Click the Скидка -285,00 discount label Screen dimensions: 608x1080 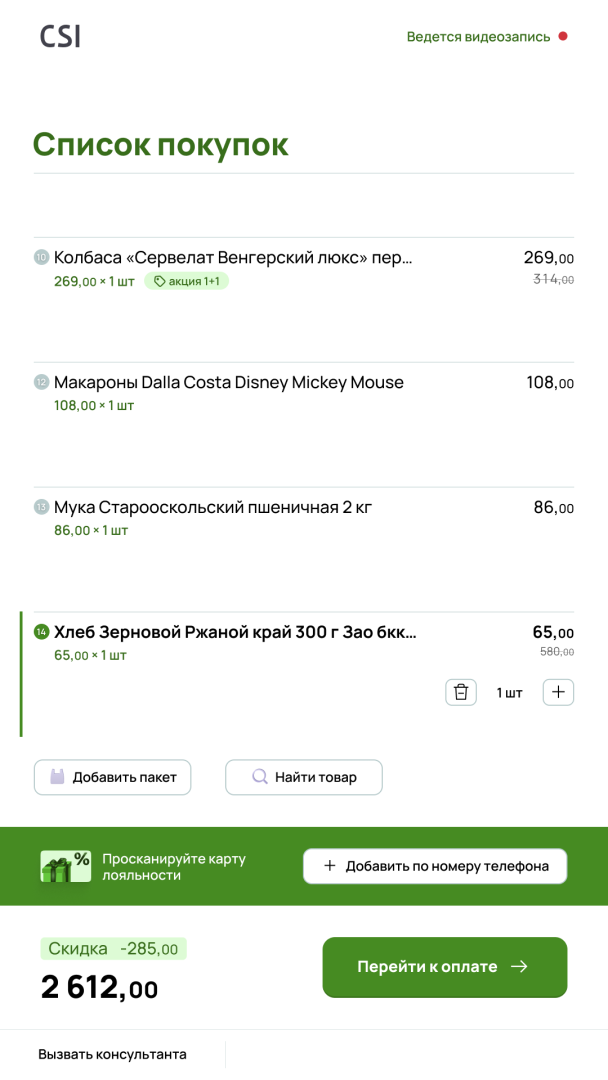113,949
